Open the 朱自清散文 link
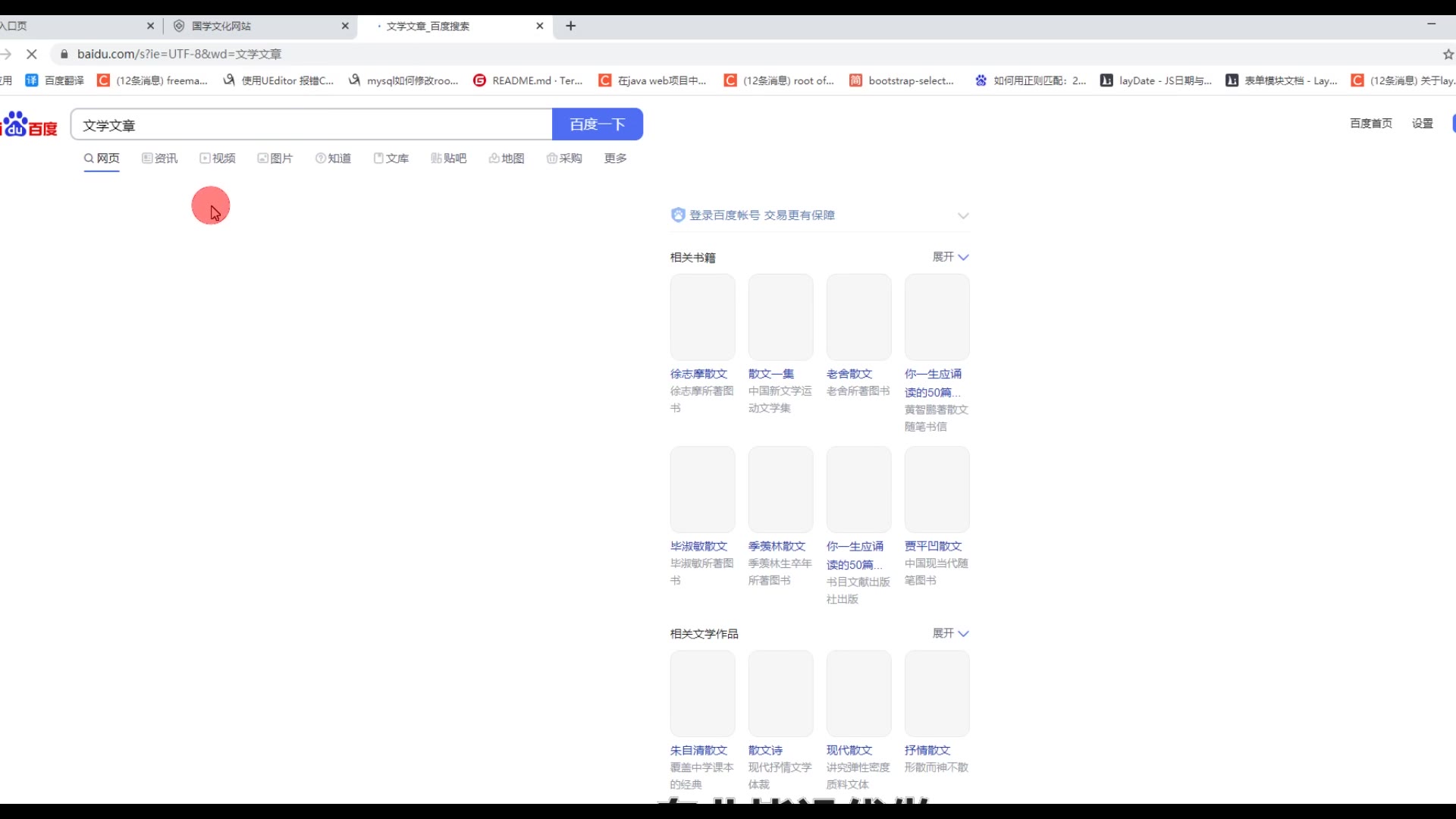1456x819 pixels. (x=699, y=750)
